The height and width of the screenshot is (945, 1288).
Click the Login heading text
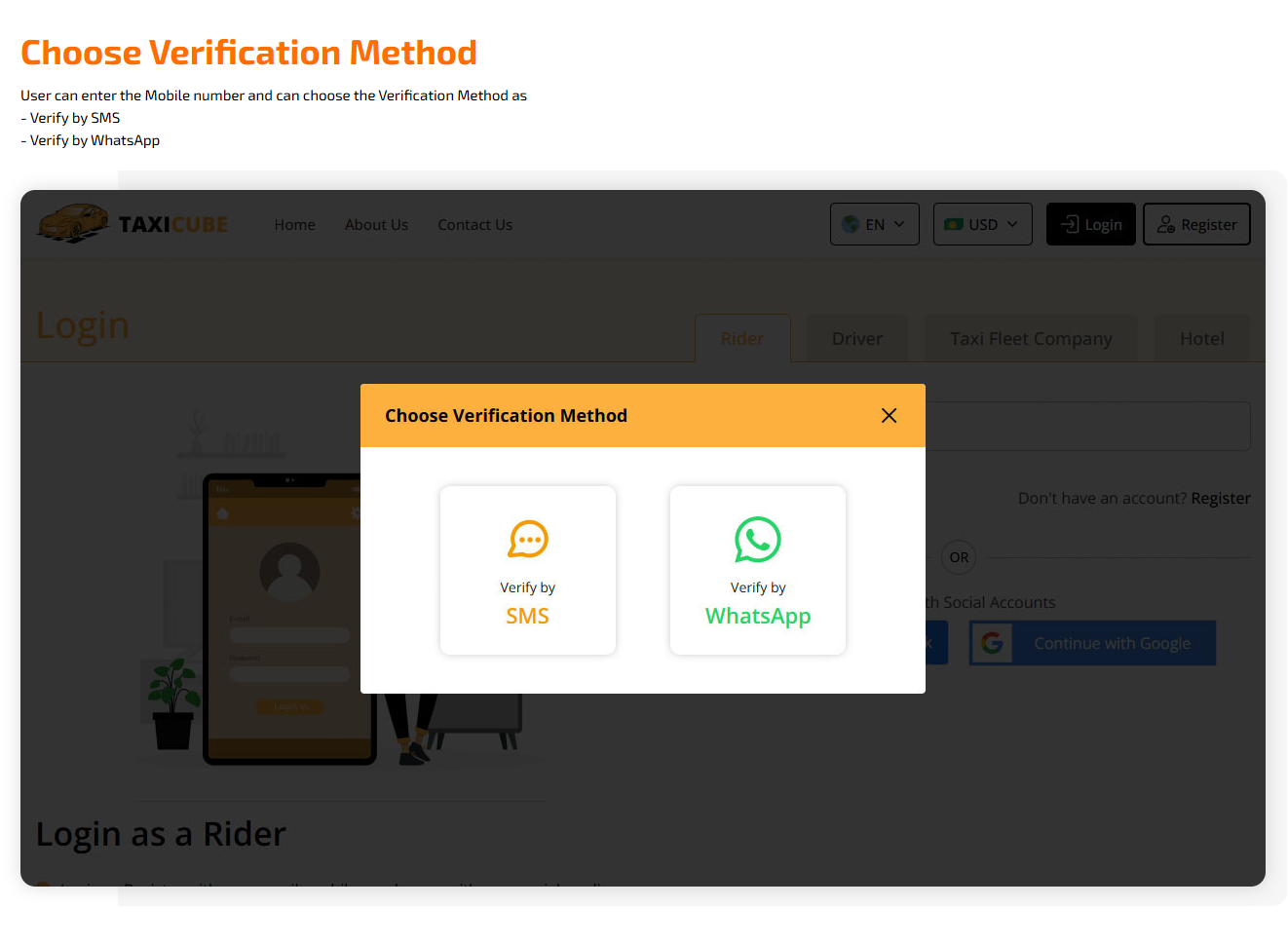click(83, 325)
